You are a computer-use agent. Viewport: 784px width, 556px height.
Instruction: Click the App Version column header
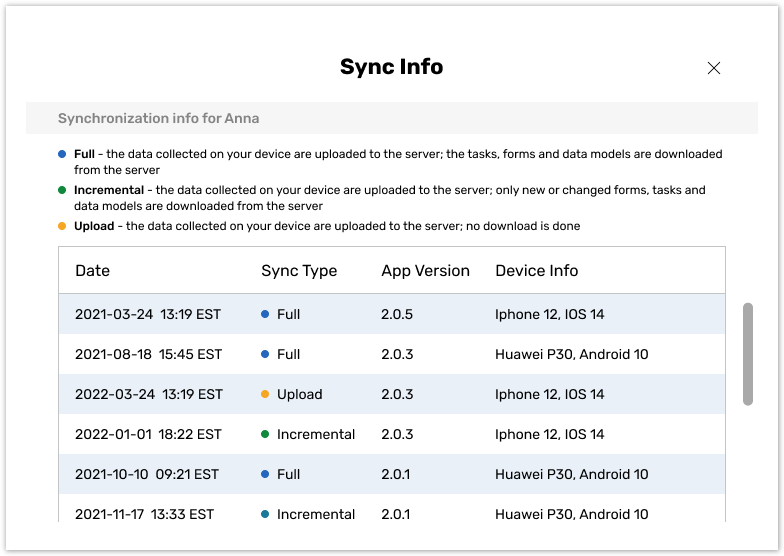(425, 271)
